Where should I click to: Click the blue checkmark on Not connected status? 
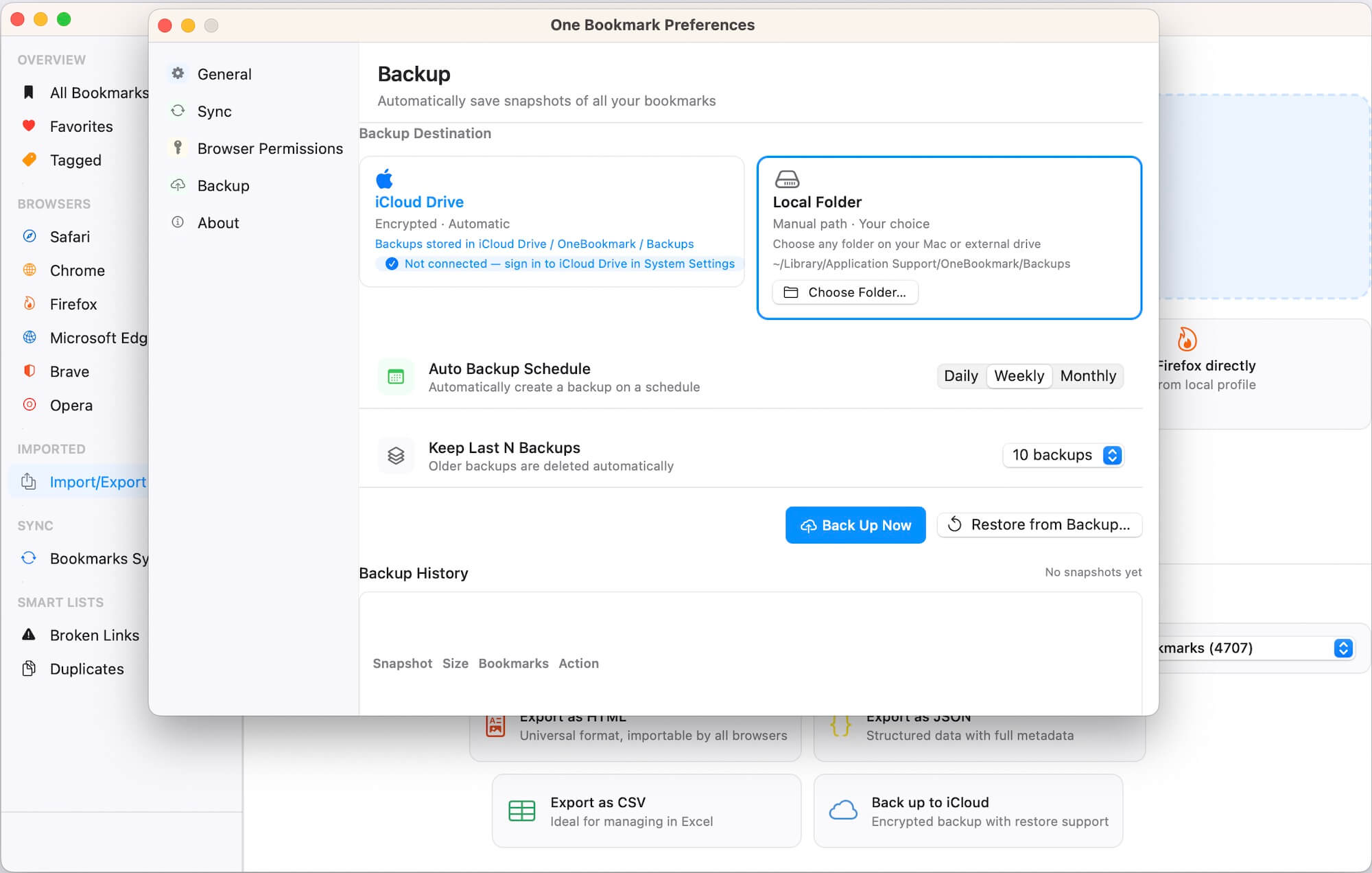tap(392, 264)
